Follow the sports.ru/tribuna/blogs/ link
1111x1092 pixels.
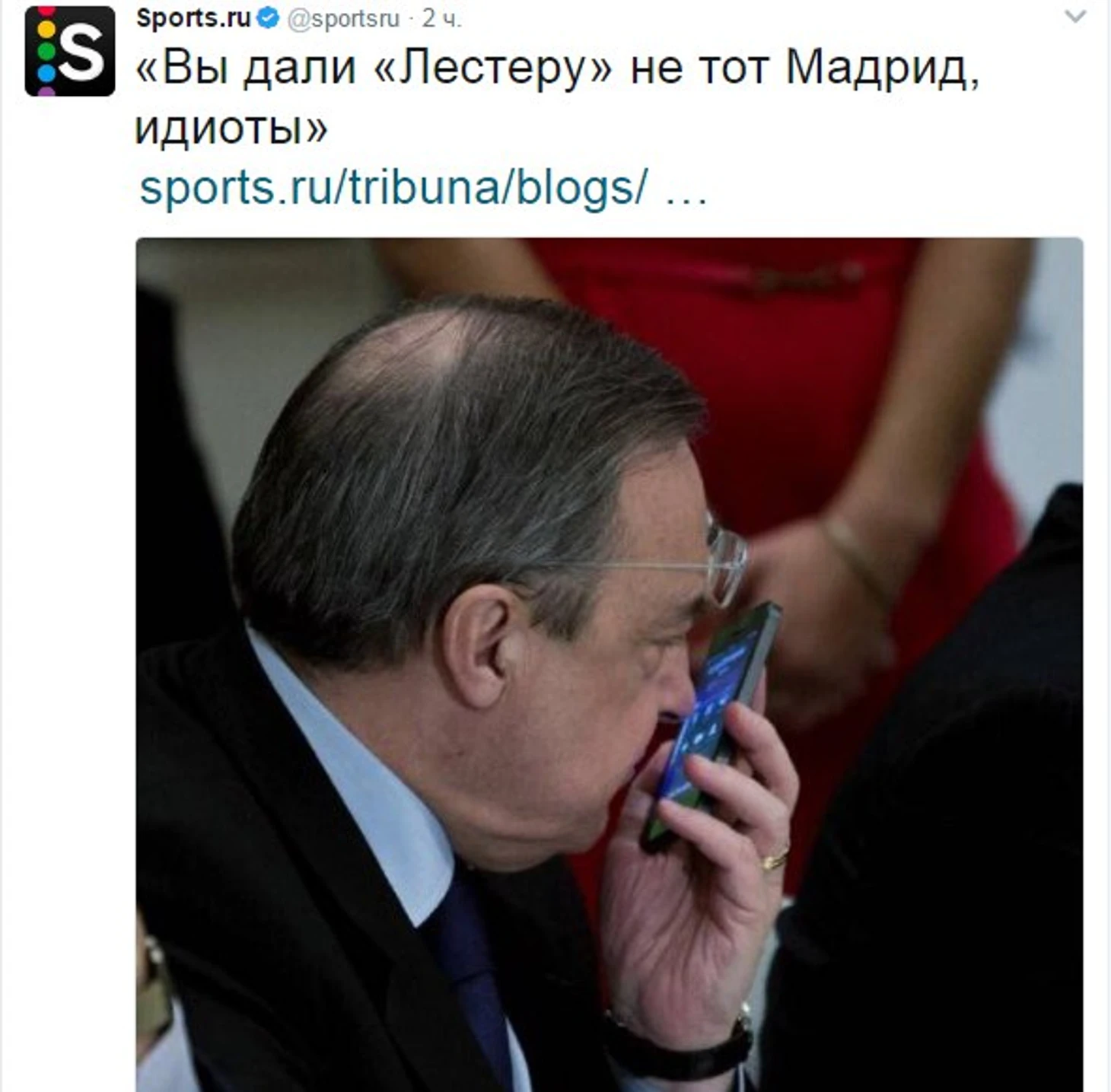[x=393, y=187]
